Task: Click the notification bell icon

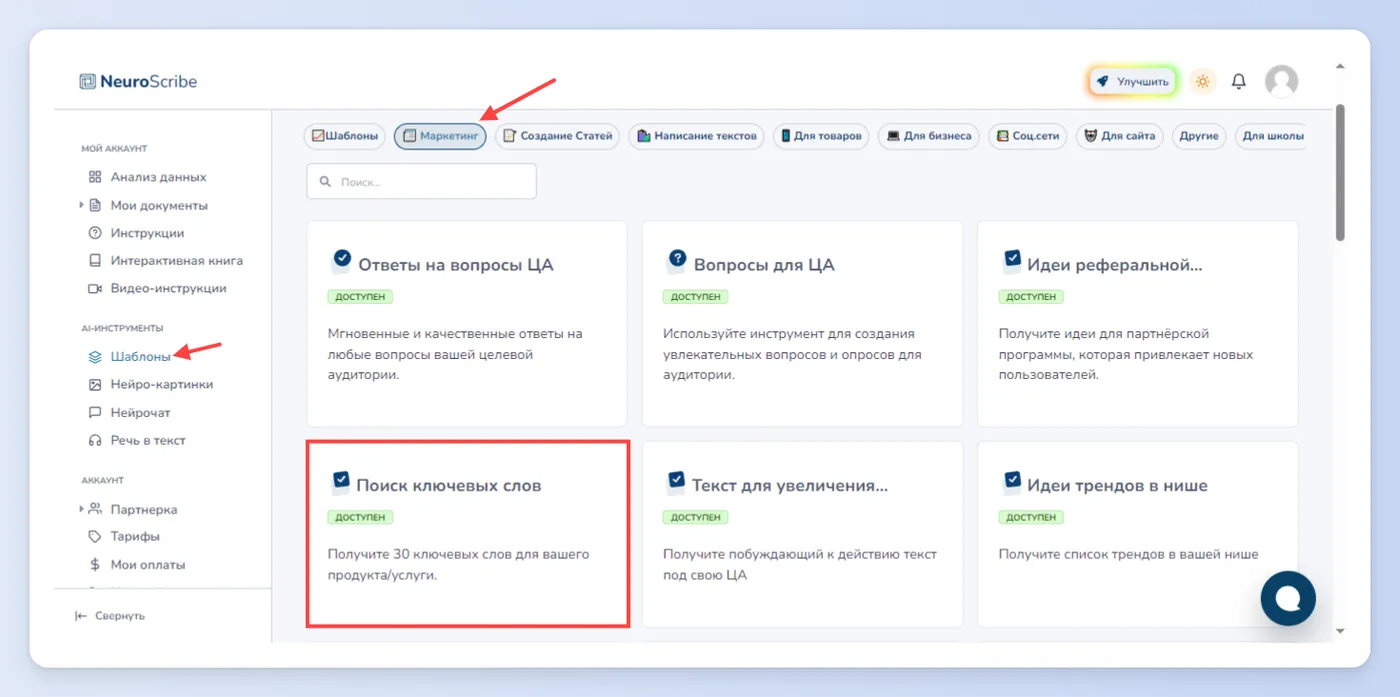Action: click(x=1238, y=81)
